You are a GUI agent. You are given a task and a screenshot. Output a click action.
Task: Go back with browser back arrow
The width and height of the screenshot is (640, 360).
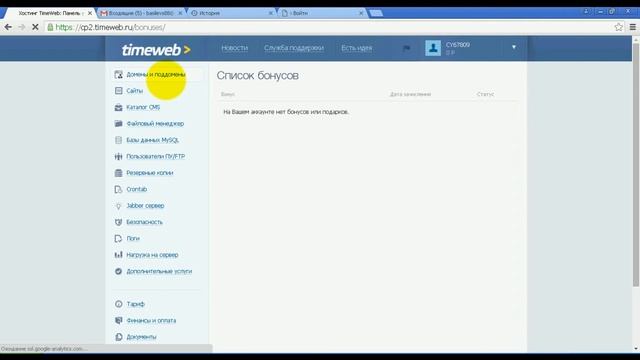tap(8, 27)
